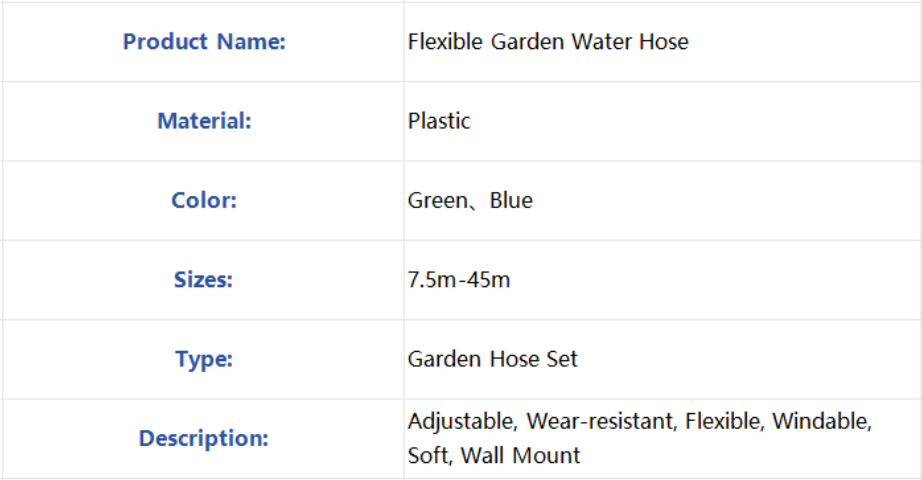Click the word Flexible in product name

(445, 42)
